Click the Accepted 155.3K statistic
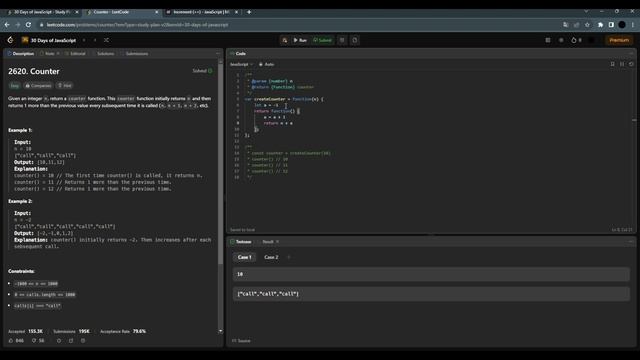 tap(25, 331)
